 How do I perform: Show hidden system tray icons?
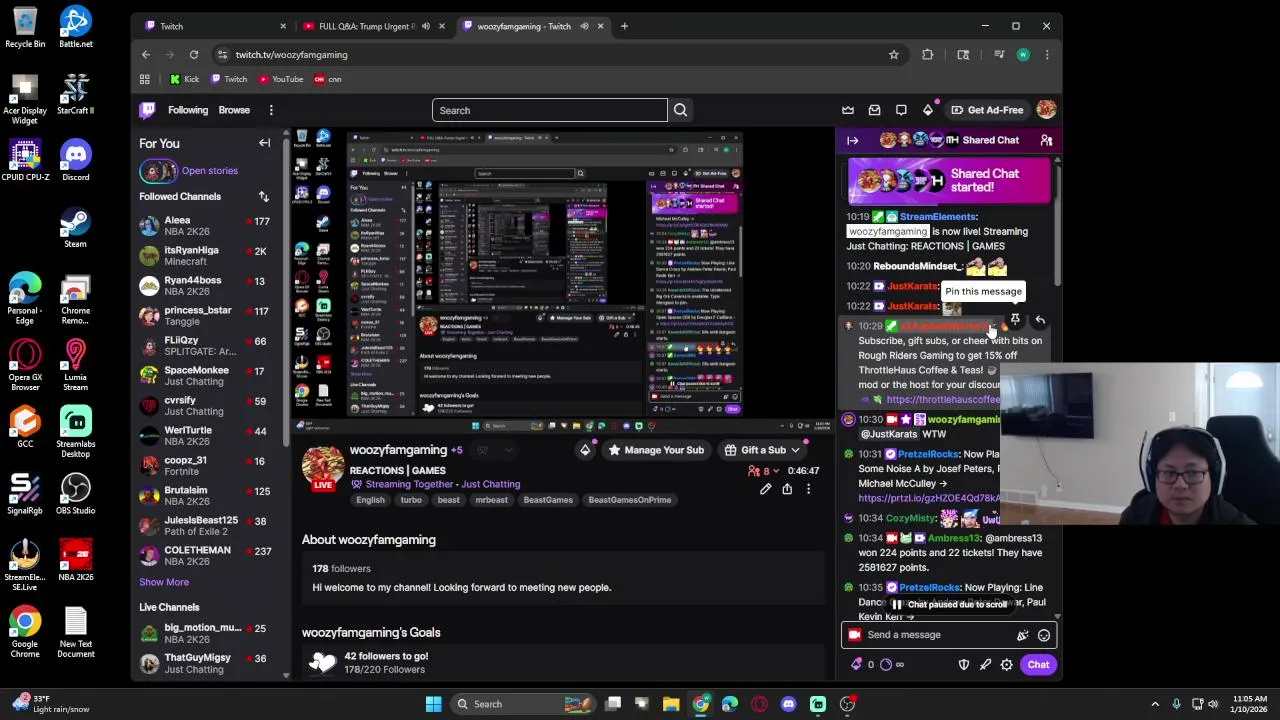(1155, 704)
